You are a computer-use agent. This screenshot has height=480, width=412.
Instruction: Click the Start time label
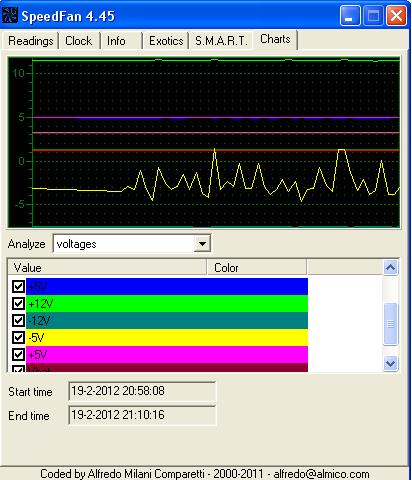(30, 392)
